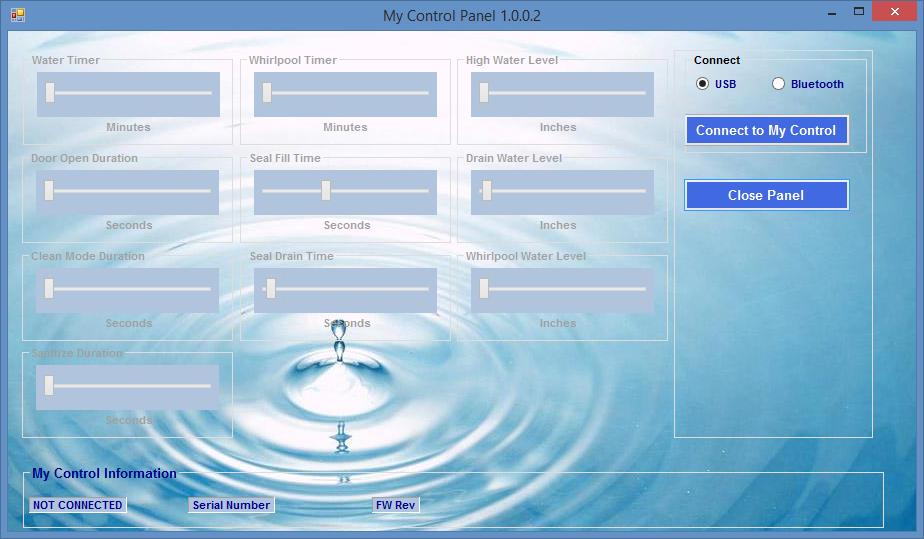924x539 pixels.
Task: Click Connect to My Control button
Action: (766, 130)
